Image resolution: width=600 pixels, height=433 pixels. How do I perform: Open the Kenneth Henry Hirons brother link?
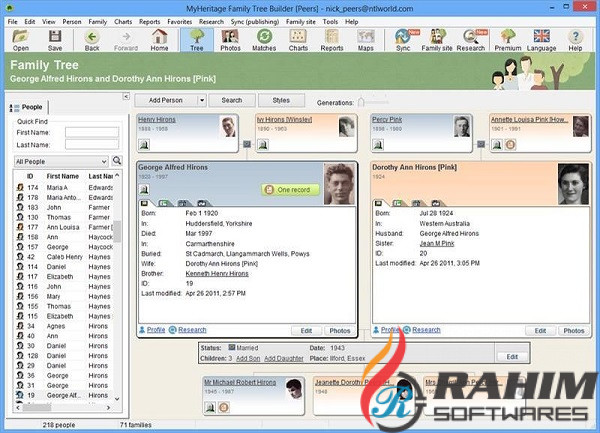217,273
